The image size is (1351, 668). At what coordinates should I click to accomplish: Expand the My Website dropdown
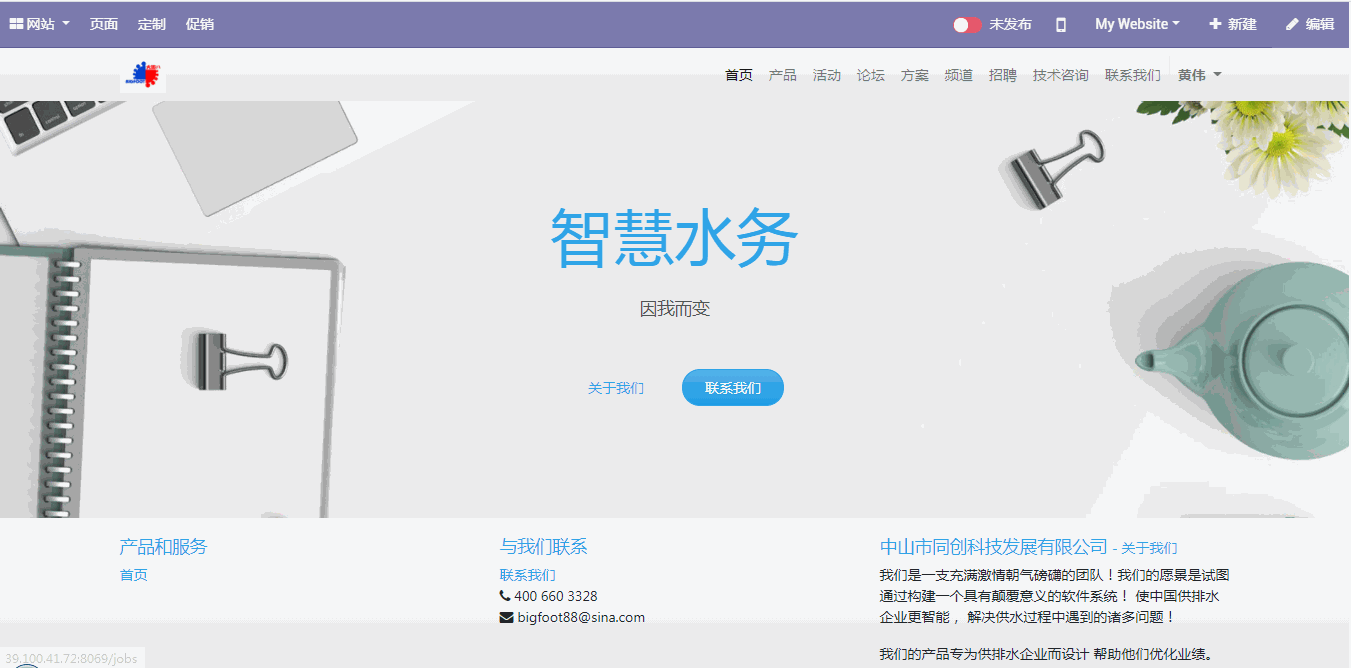tap(1137, 24)
